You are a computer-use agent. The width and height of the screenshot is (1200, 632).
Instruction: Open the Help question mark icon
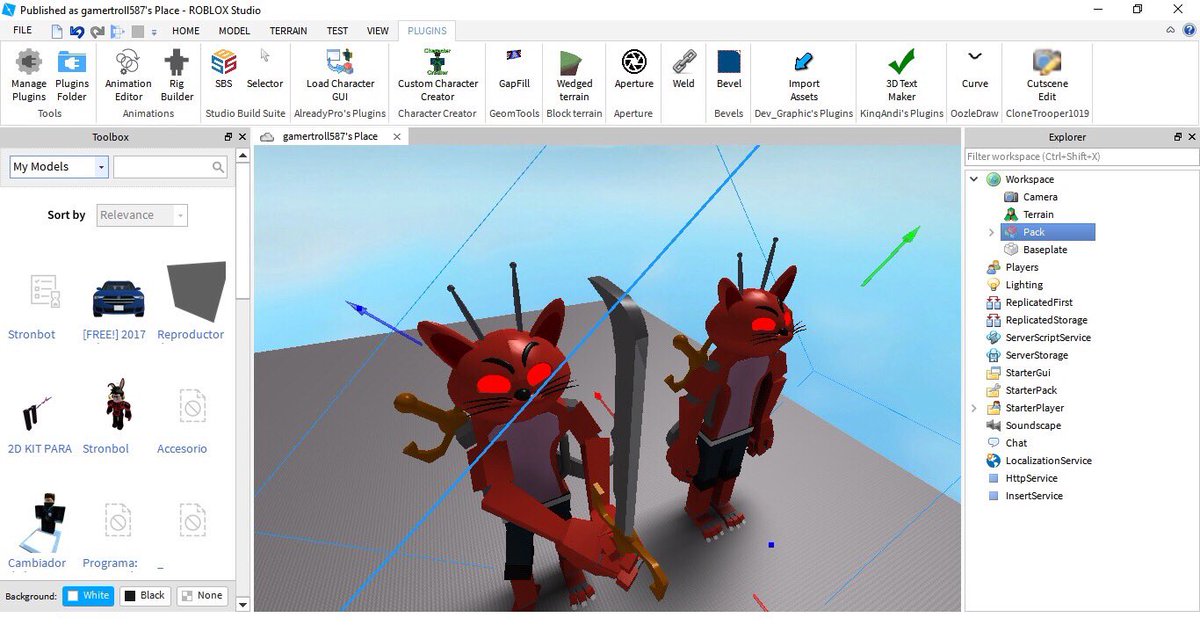(1188, 31)
